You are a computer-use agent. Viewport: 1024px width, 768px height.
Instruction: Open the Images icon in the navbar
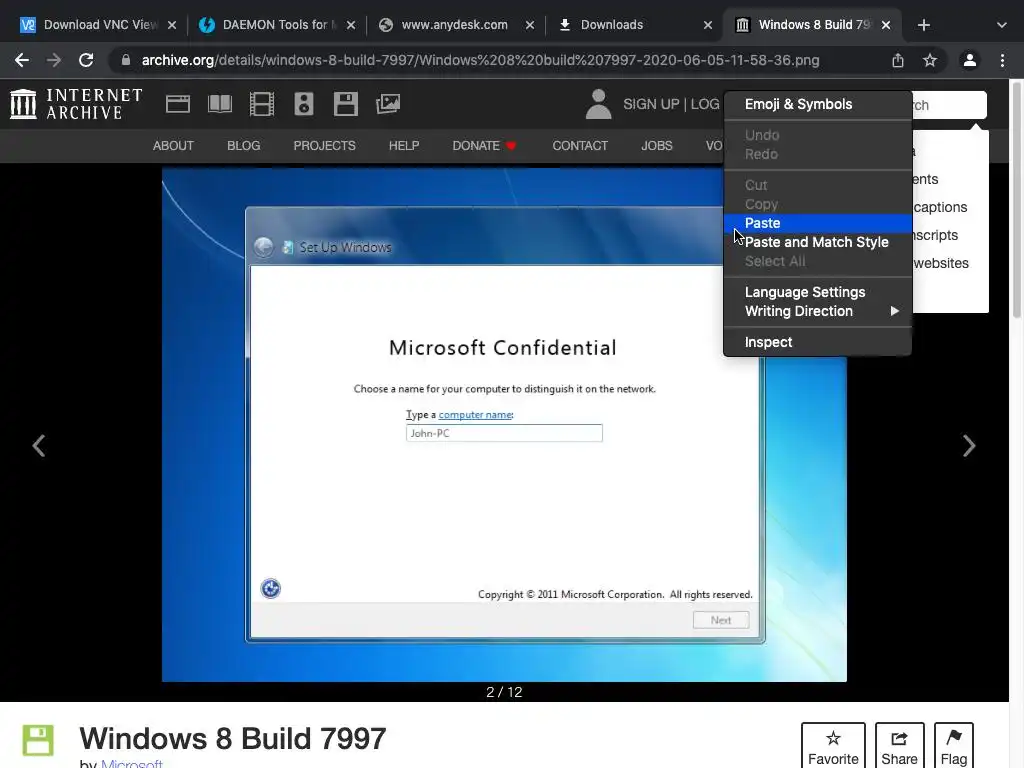tap(388, 104)
